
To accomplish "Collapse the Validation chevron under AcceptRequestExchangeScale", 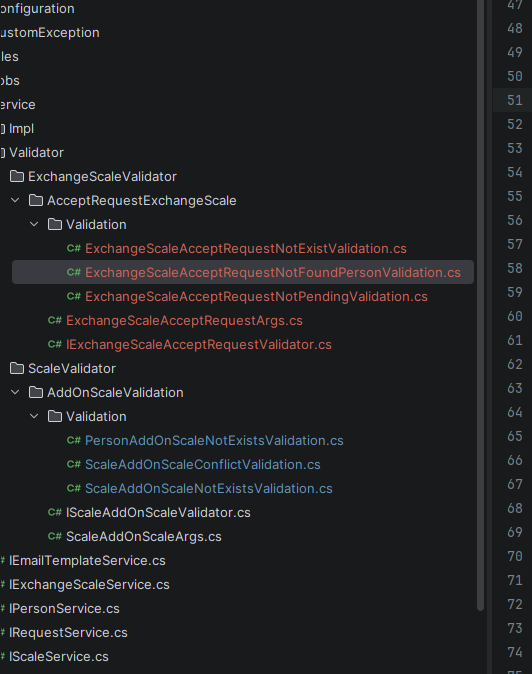I will 34,224.
